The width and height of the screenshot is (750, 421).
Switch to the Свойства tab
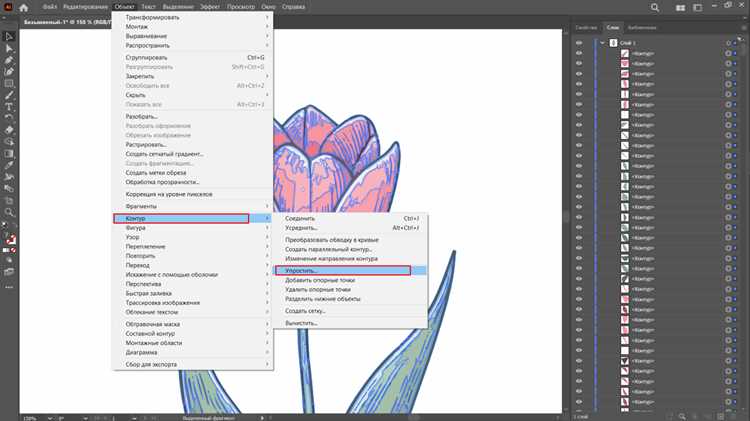(x=586, y=28)
